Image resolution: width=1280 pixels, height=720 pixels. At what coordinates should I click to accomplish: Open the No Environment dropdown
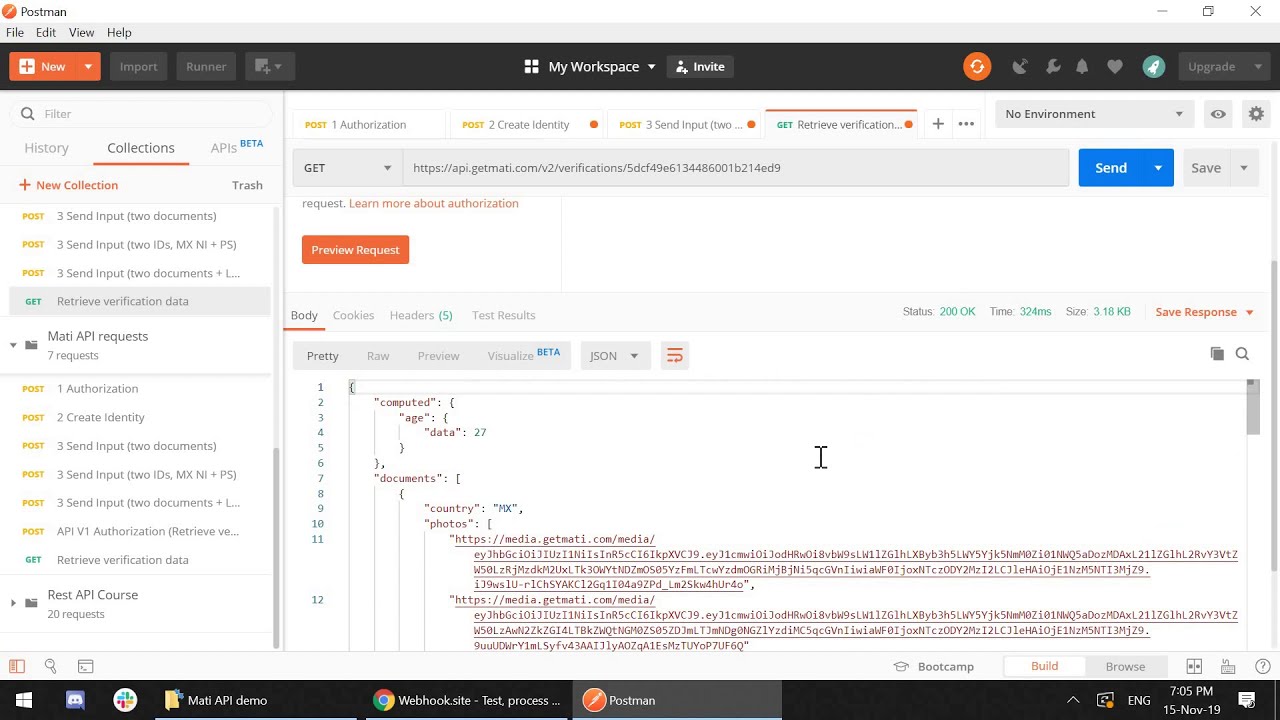(1094, 114)
